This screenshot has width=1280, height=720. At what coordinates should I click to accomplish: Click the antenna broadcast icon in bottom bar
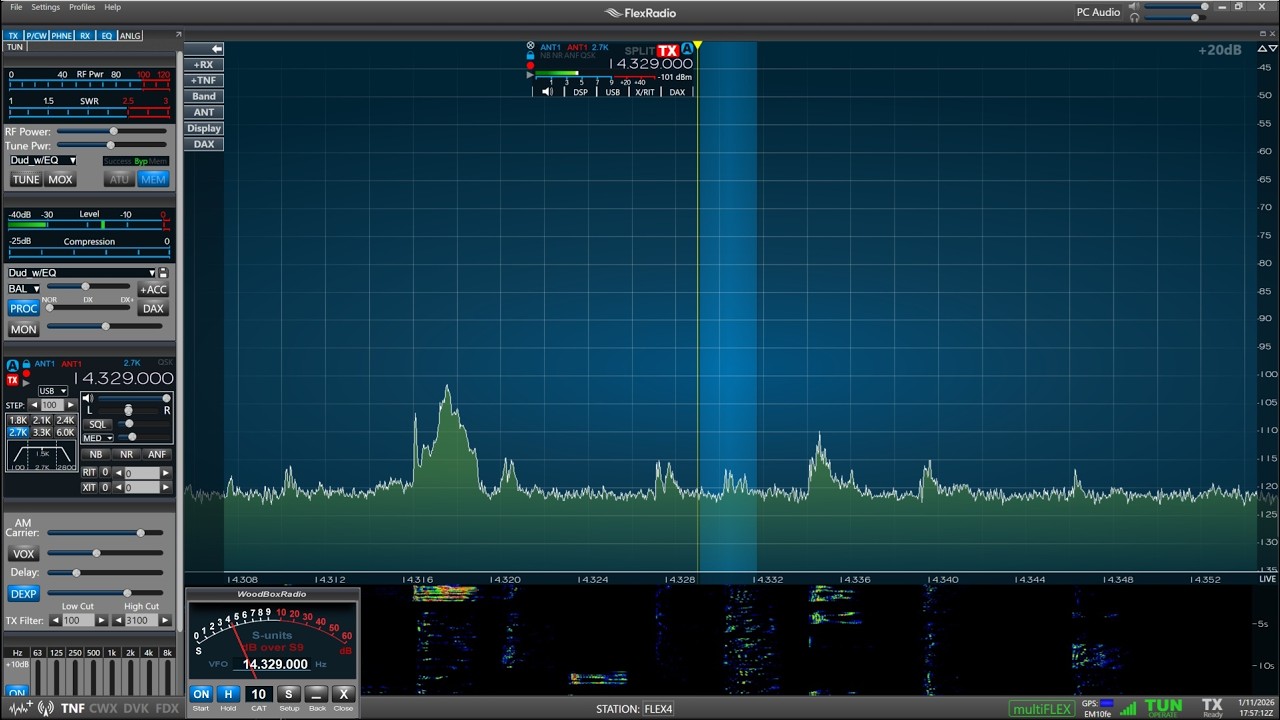tap(46, 708)
